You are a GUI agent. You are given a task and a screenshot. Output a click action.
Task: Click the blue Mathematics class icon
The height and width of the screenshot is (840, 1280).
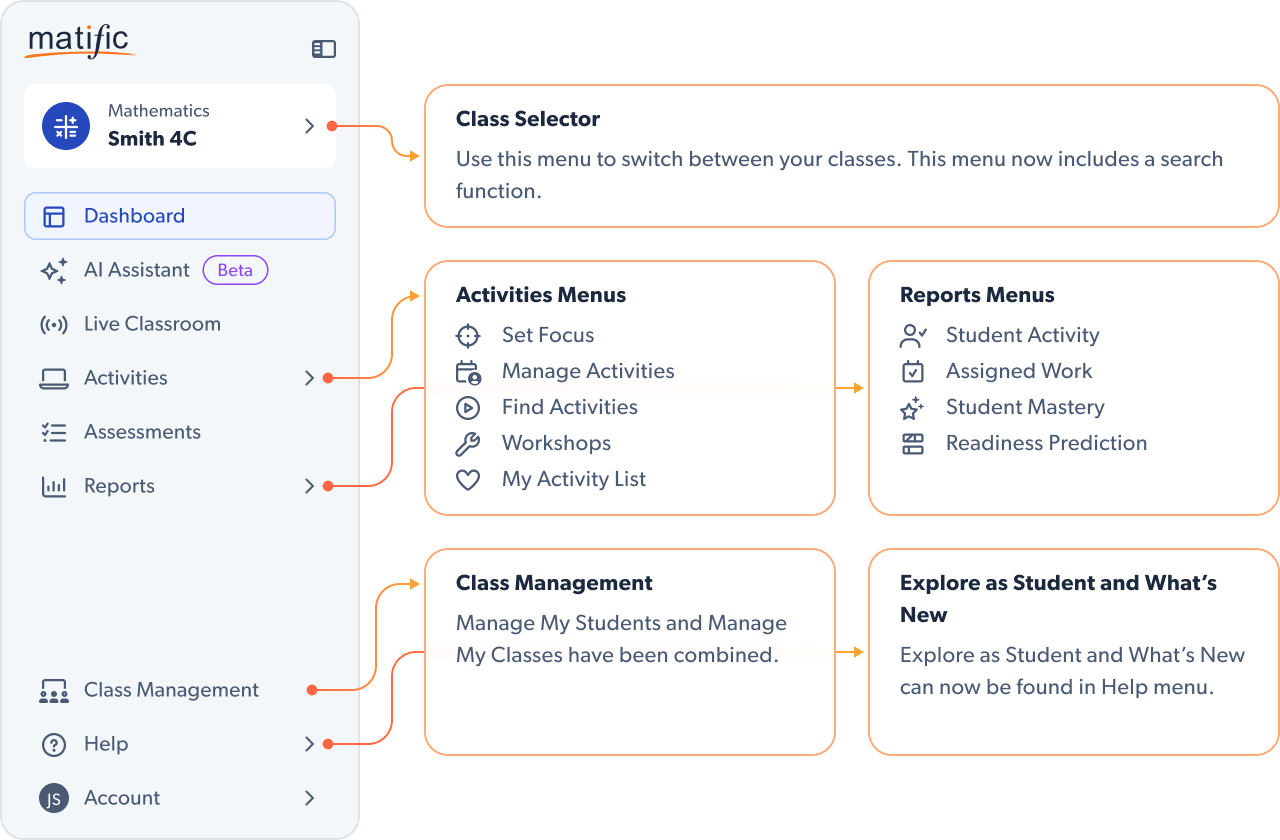pos(66,126)
